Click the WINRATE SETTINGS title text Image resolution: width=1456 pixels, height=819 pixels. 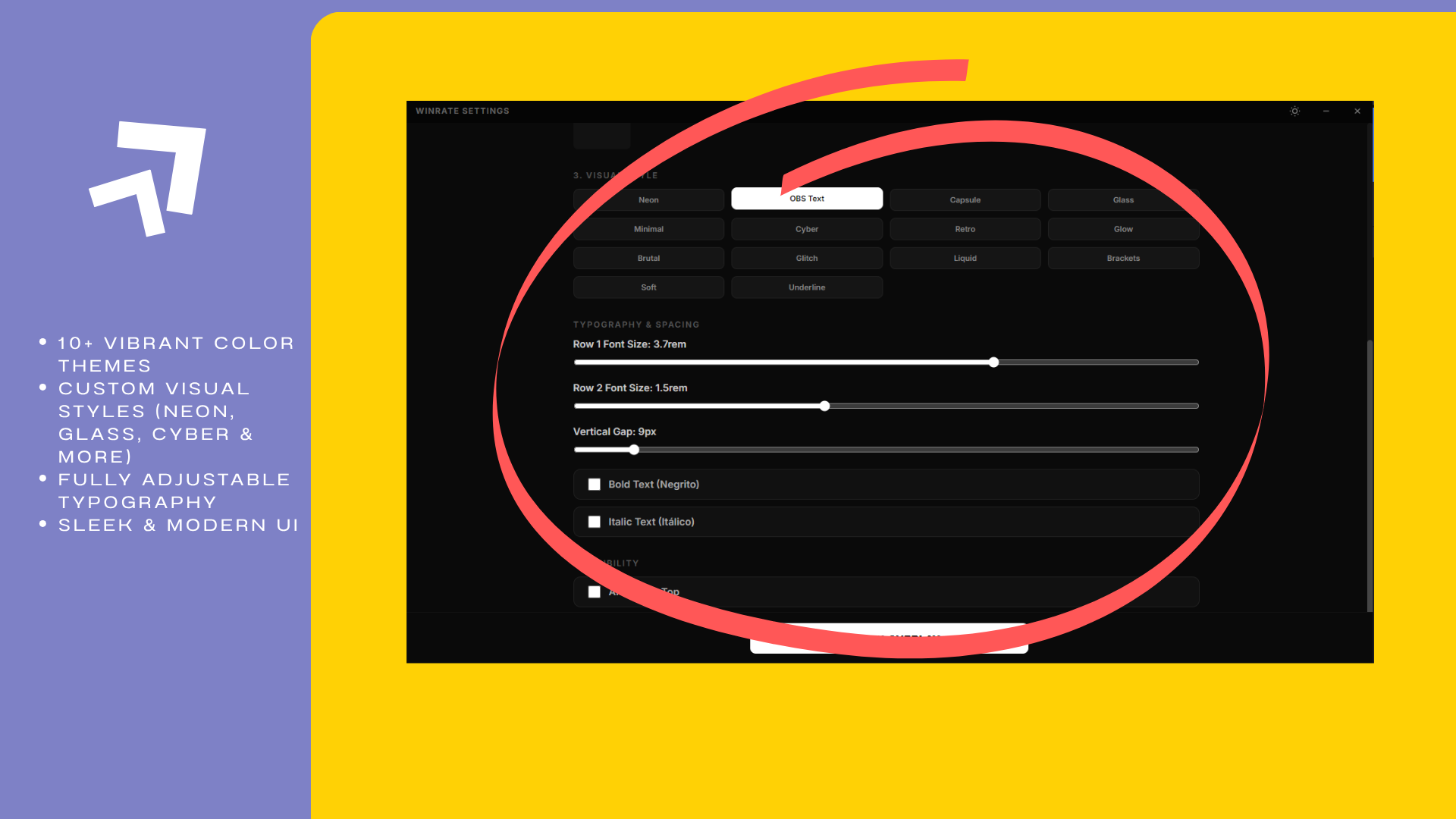coord(463,111)
